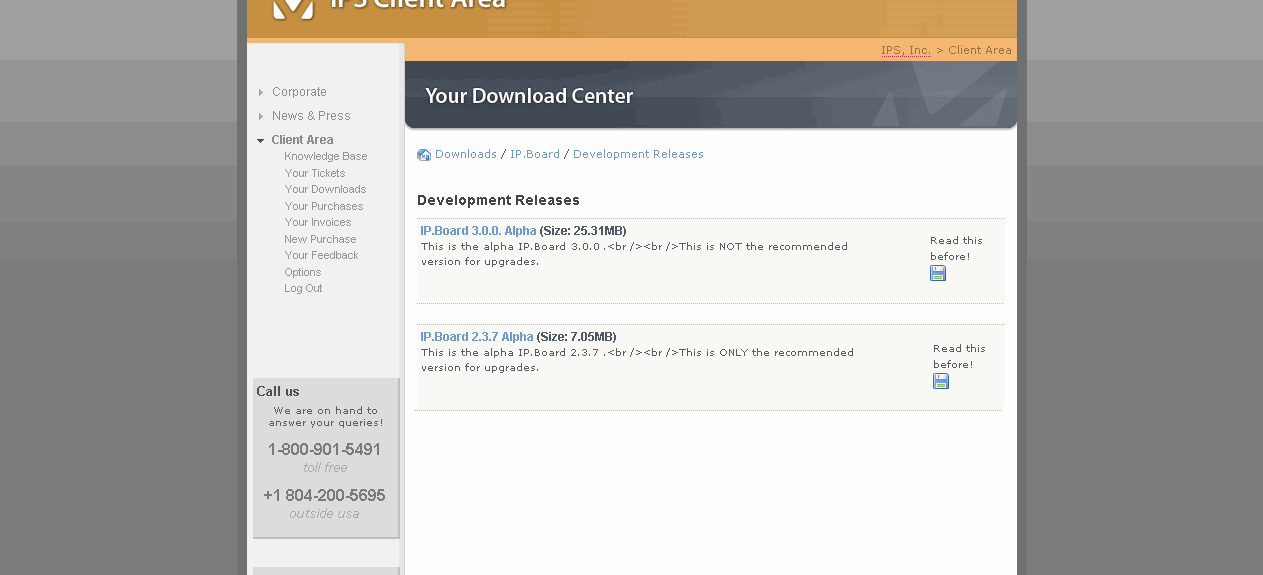Click the Development Releases section heading
The image size is (1263, 575).
[498, 200]
